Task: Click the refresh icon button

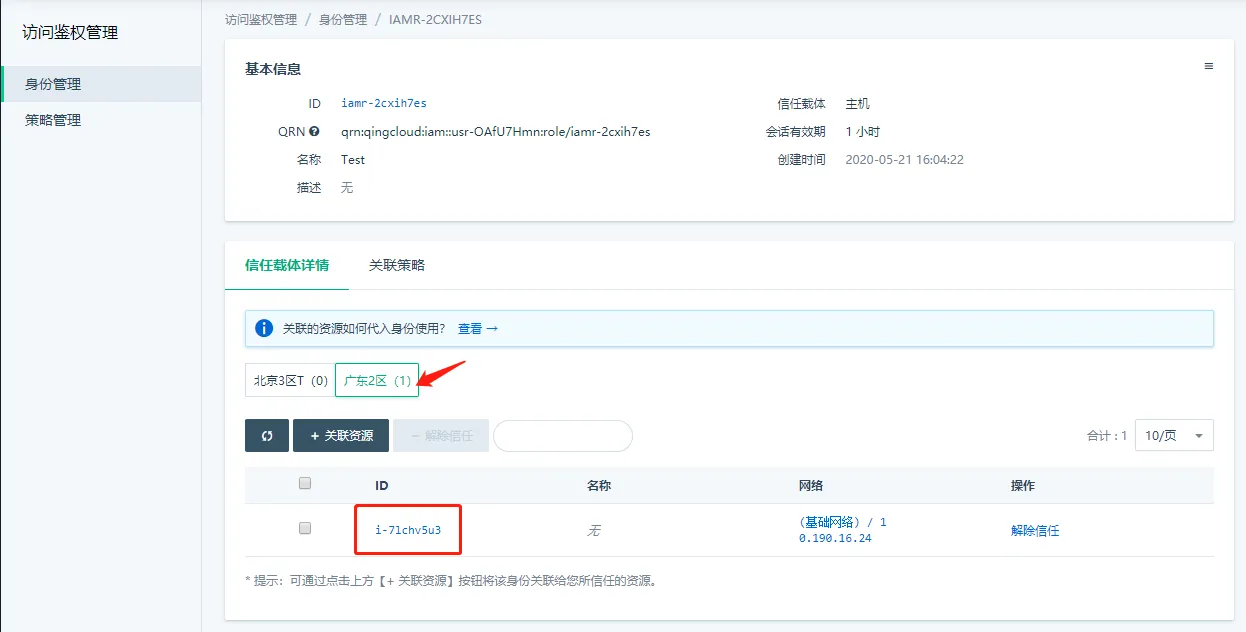Action: pyautogui.click(x=267, y=436)
